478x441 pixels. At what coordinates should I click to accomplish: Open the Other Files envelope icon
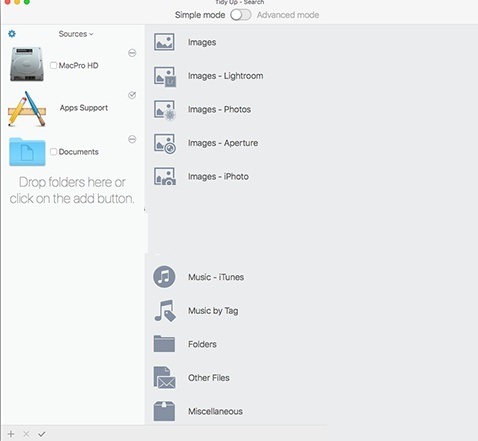pyautogui.click(x=164, y=378)
